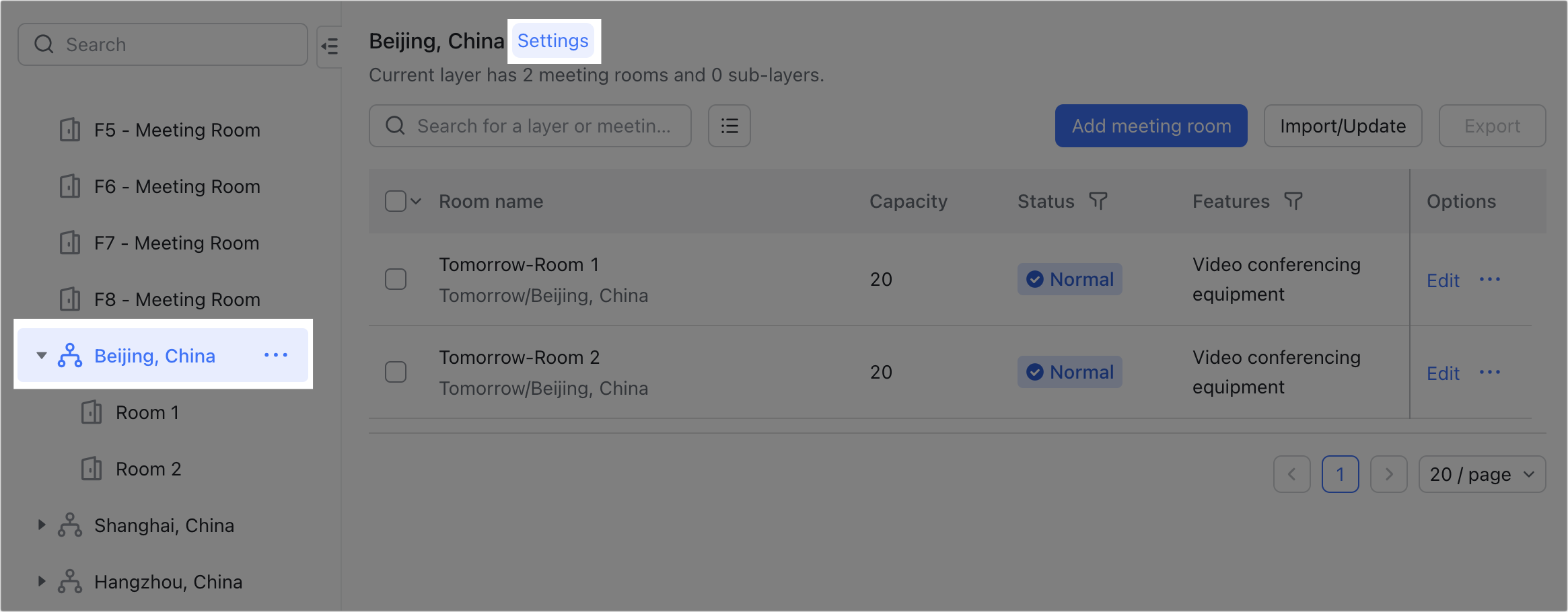Open the 20 / page dropdown
This screenshot has height=612, width=1568.
coord(1482,474)
